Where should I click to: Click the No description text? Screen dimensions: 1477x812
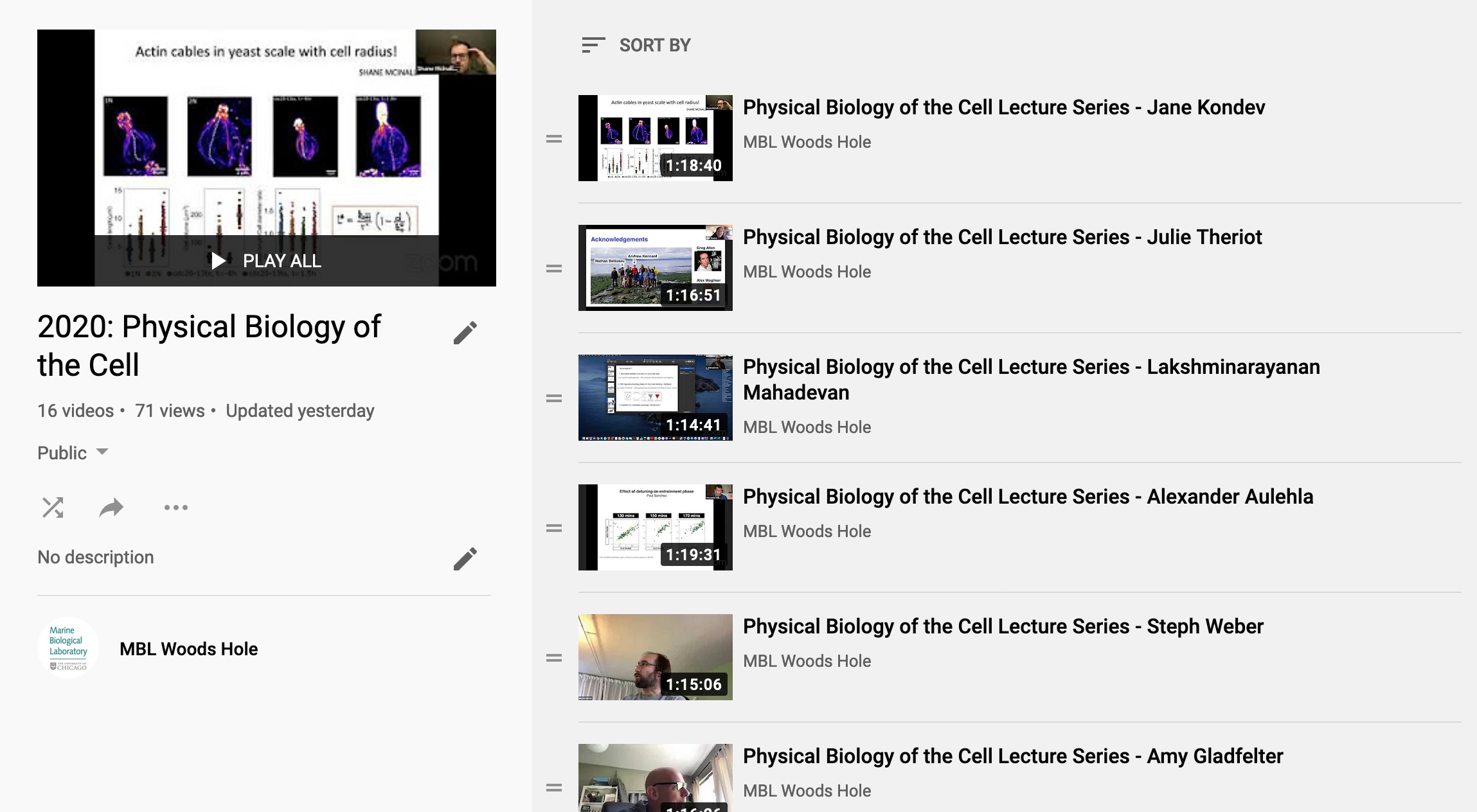(x=96, y=557)
